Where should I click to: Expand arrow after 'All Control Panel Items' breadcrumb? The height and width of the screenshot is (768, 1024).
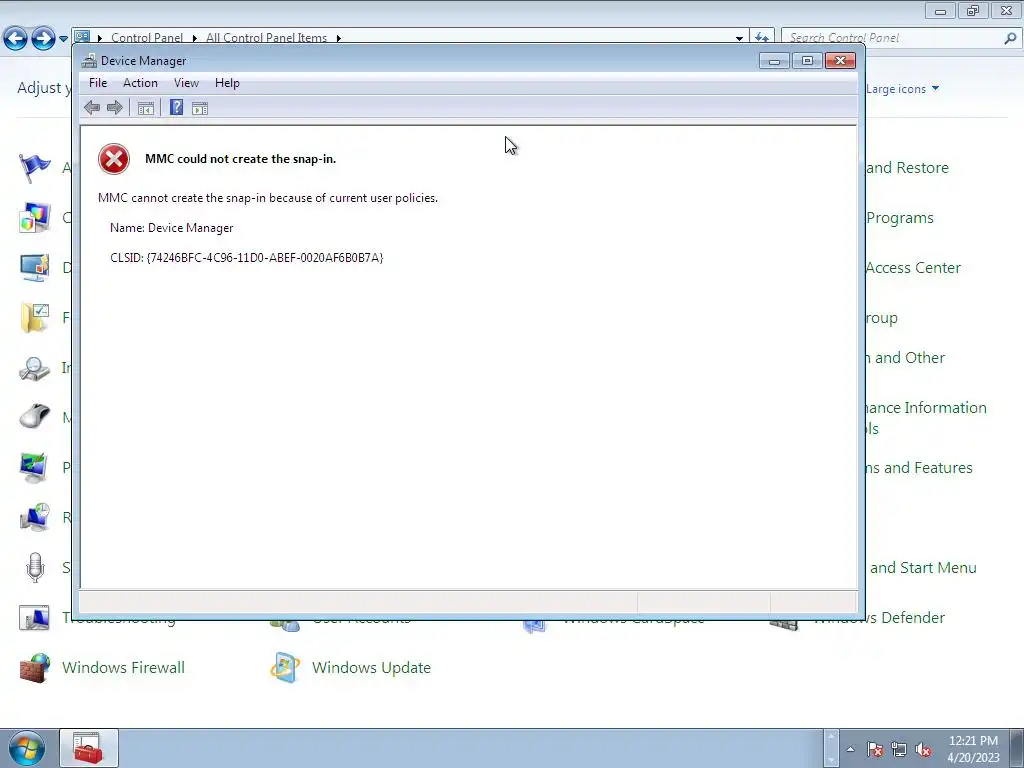pyautogui.click(x=338, y=39)
